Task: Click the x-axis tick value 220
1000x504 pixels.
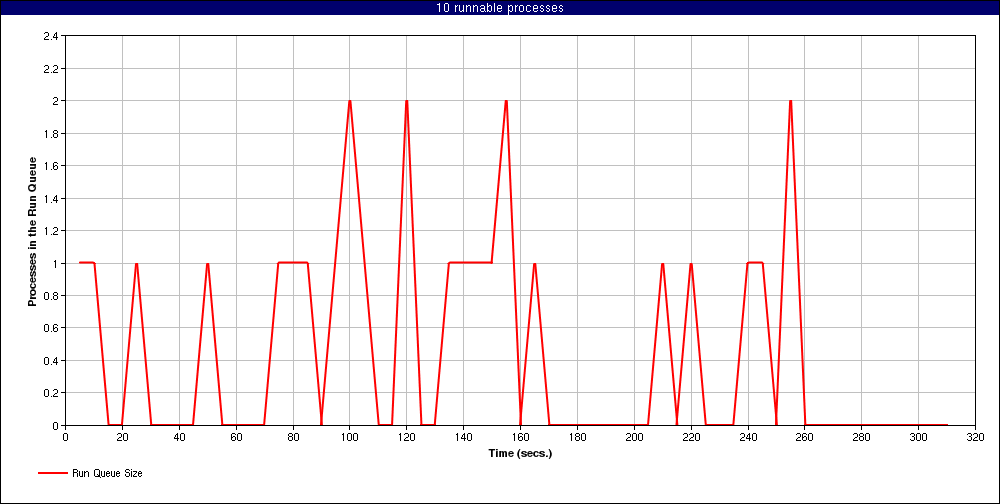Action: [691, 437]
